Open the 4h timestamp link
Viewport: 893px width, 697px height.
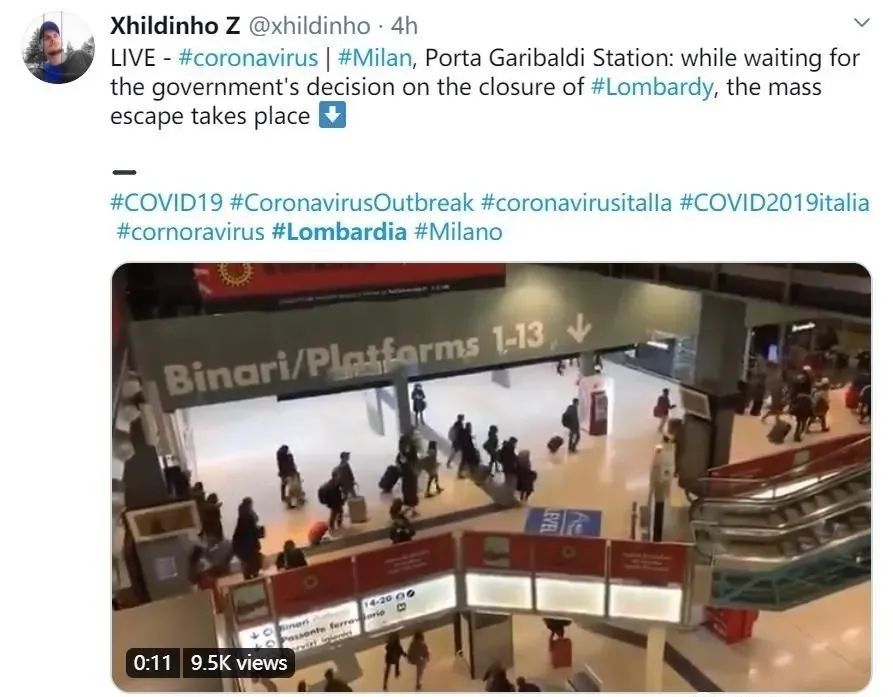click(x=404, y=26)
